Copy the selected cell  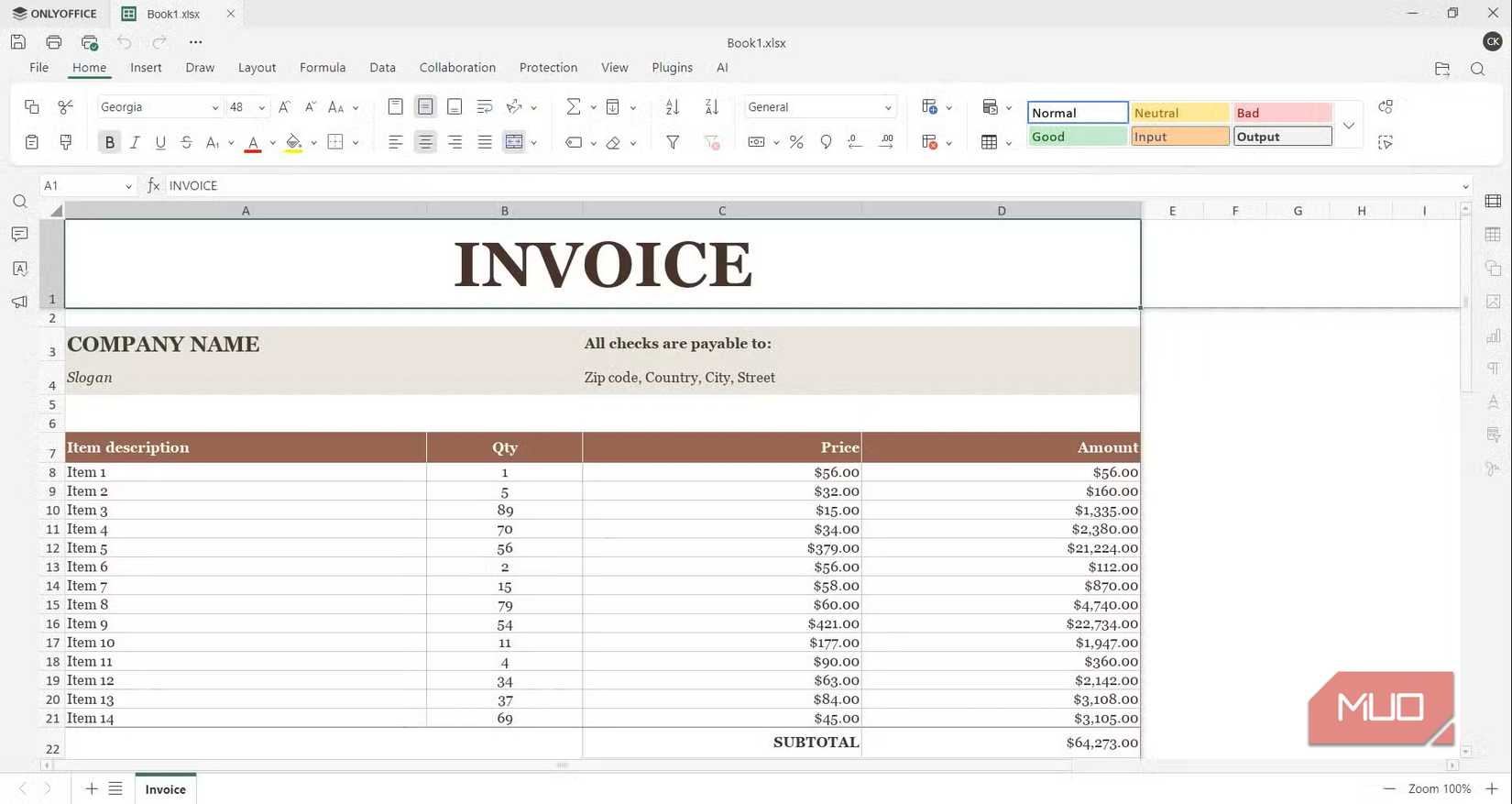[31, 107]
